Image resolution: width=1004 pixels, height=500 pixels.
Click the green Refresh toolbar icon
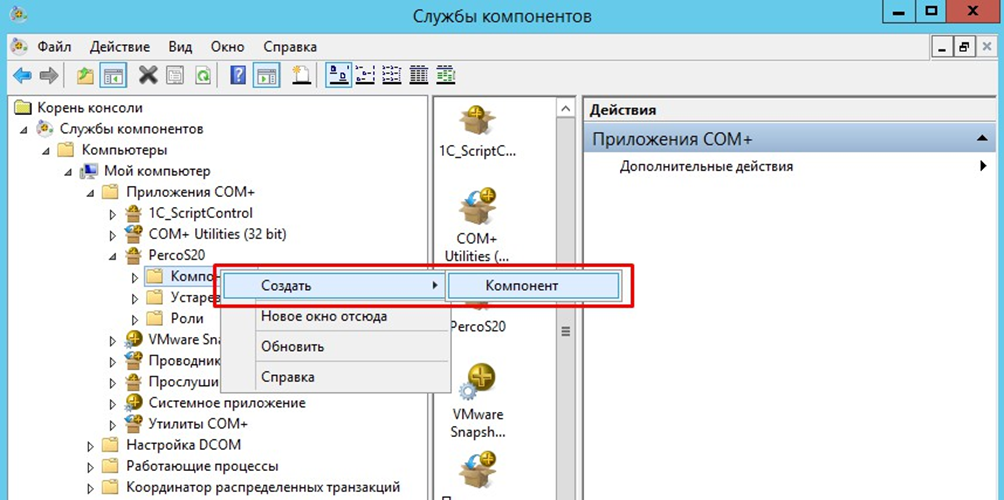[202, 76]
